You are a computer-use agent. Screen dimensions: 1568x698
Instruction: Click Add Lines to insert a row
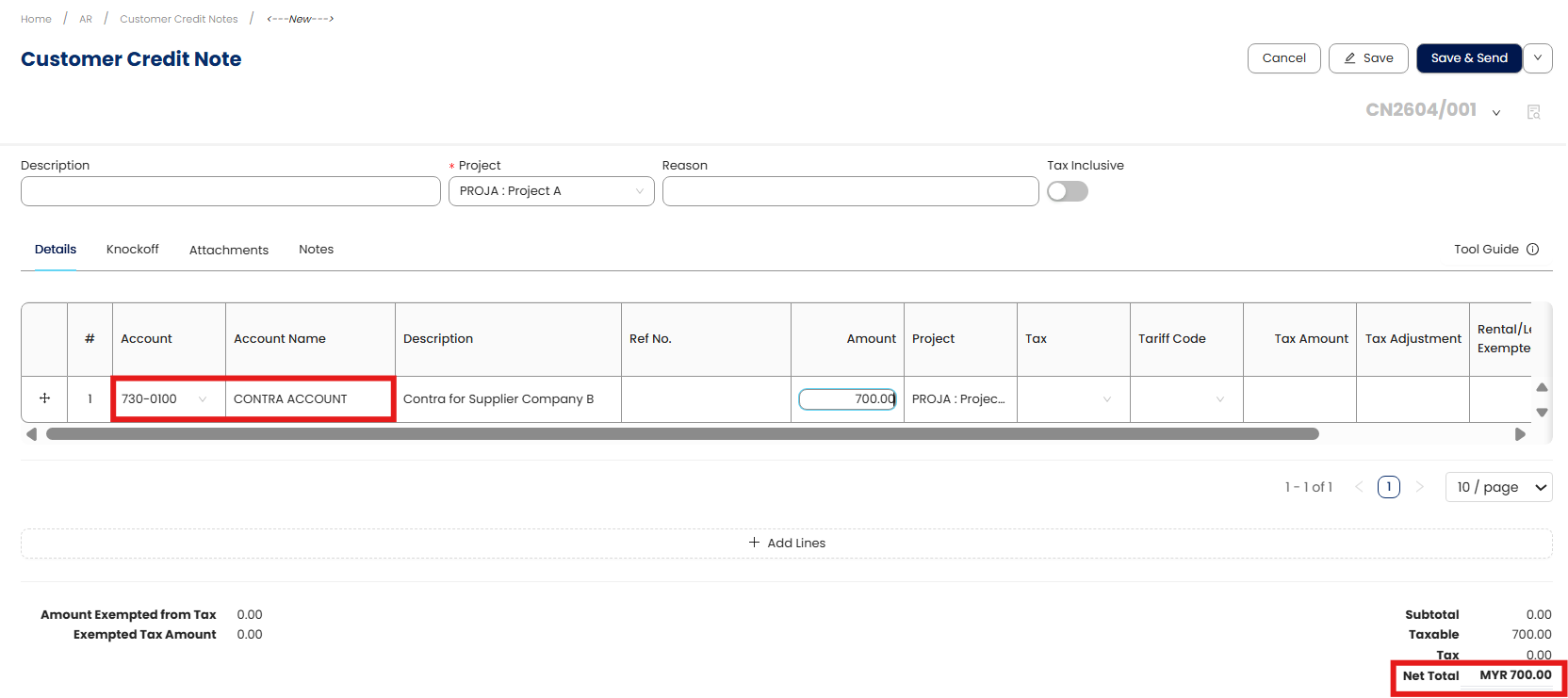tap(787, 544)
